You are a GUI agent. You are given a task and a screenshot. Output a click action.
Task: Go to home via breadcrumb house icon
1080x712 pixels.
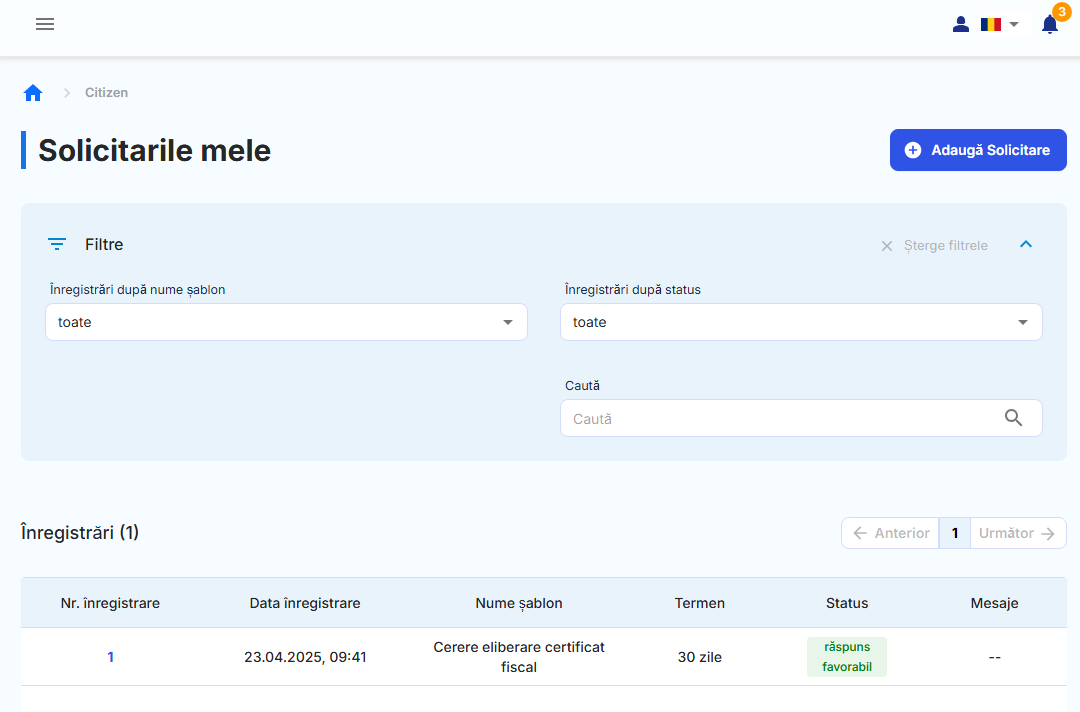pyautogui.click(x=33, y=93)
